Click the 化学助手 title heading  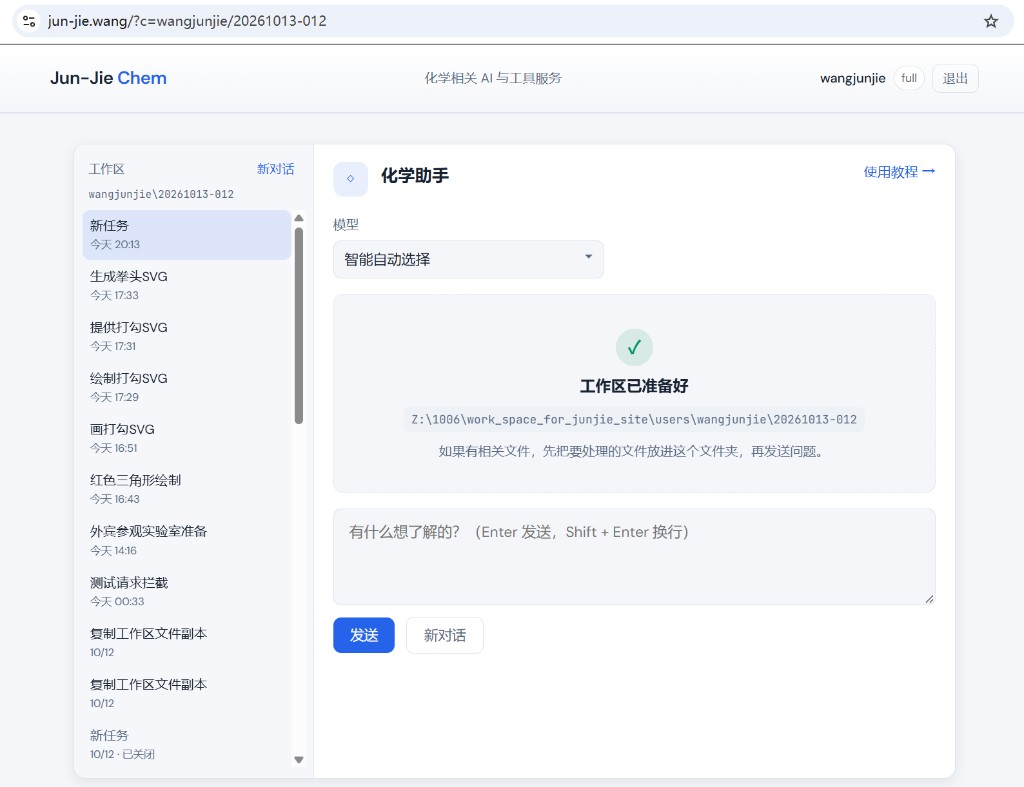click(415, 176)
